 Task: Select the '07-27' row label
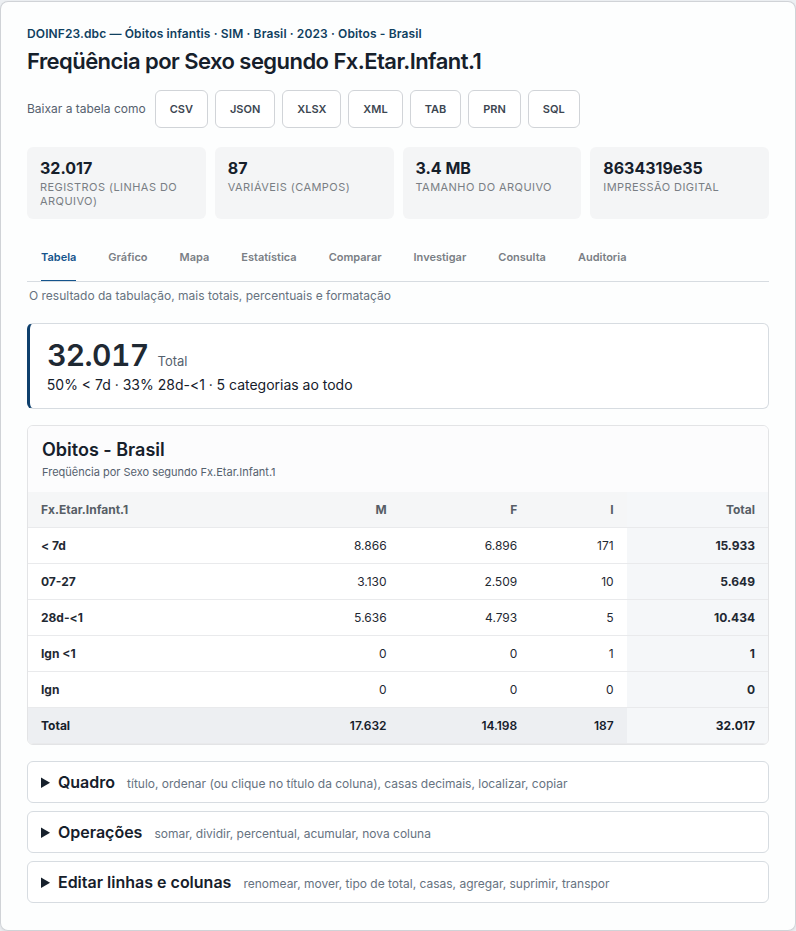pyautogui.click(x=58, y=582)
